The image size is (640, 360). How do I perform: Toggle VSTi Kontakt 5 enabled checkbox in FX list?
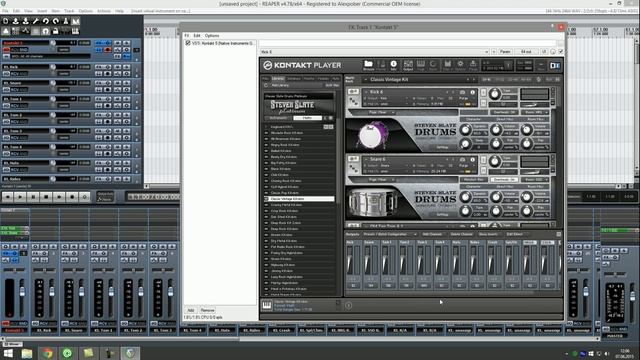click(x=188, y=43)
